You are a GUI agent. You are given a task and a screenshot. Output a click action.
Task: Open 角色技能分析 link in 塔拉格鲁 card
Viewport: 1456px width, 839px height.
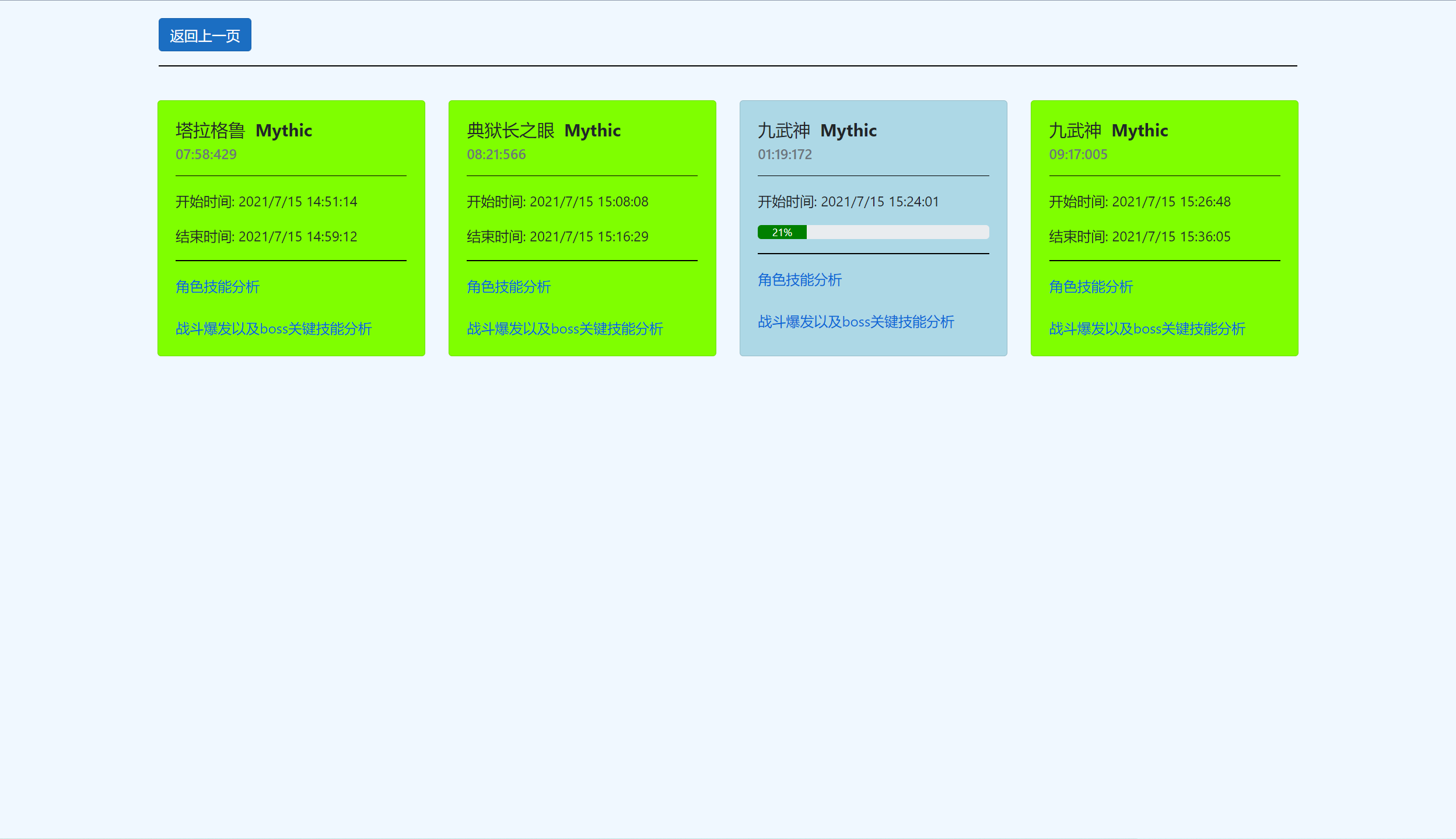point(218,287)
